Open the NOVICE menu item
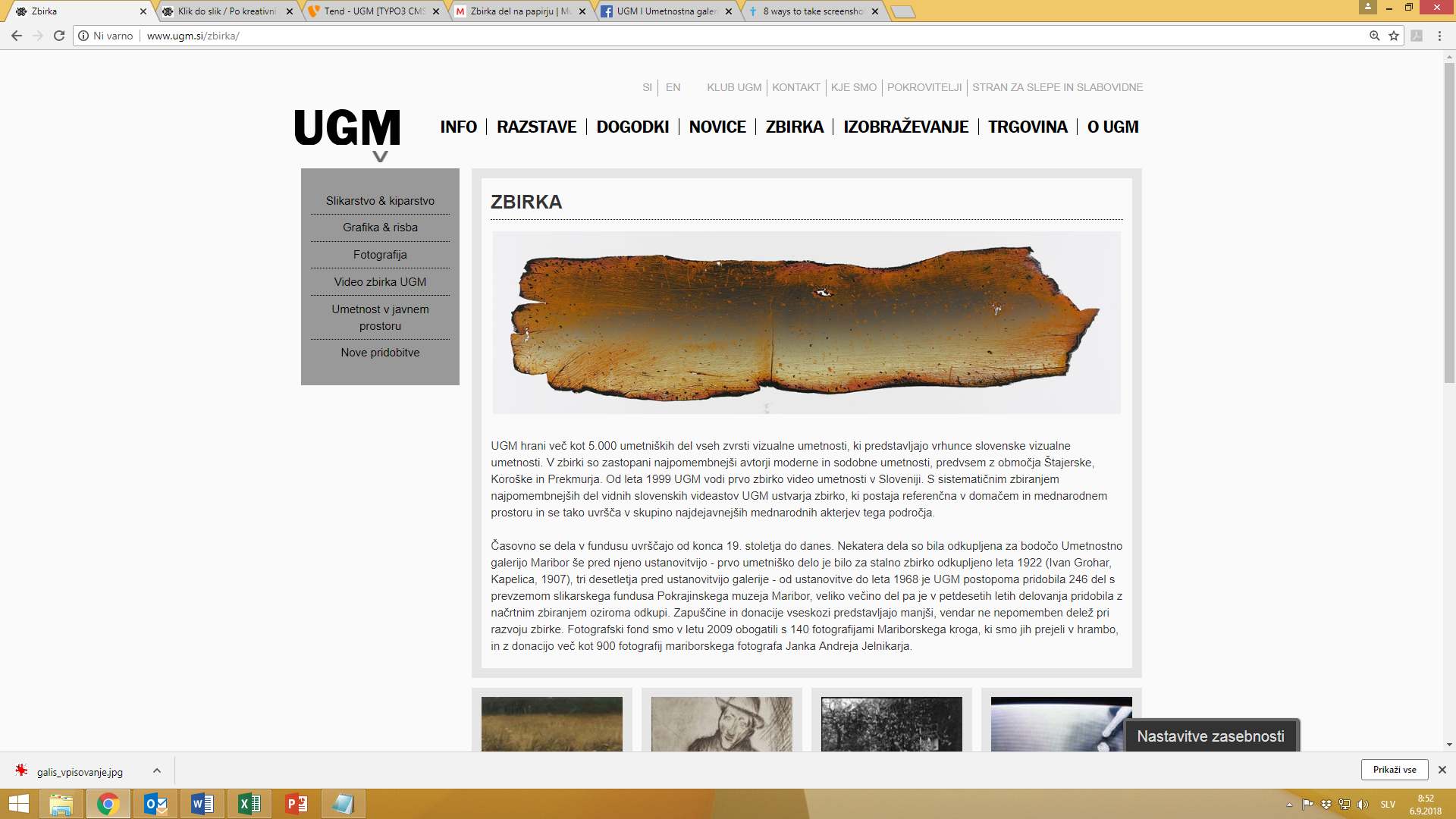 [x=717, y=127]
